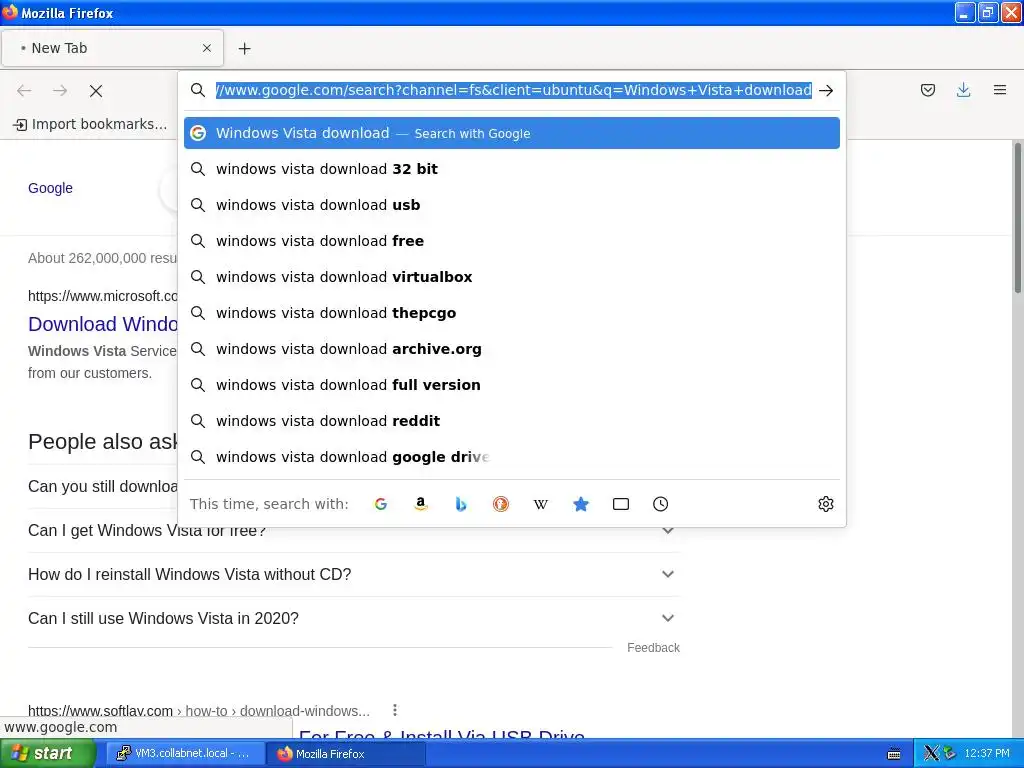1024x768 pixels.
Task: Click the selected URL in address bar
Action: [x=514, y=90]
